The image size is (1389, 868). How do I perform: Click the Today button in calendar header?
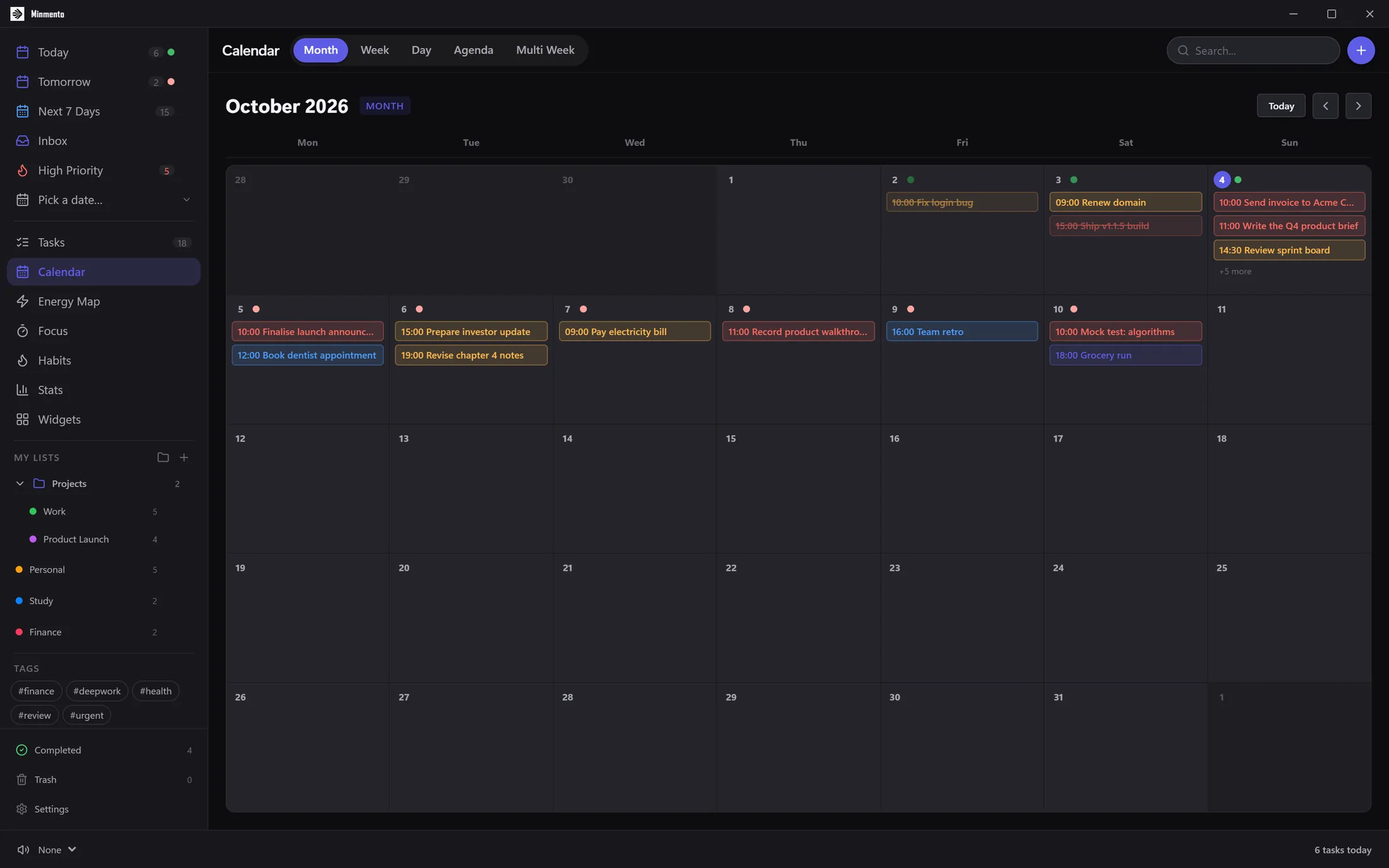tap(1281, 106)
